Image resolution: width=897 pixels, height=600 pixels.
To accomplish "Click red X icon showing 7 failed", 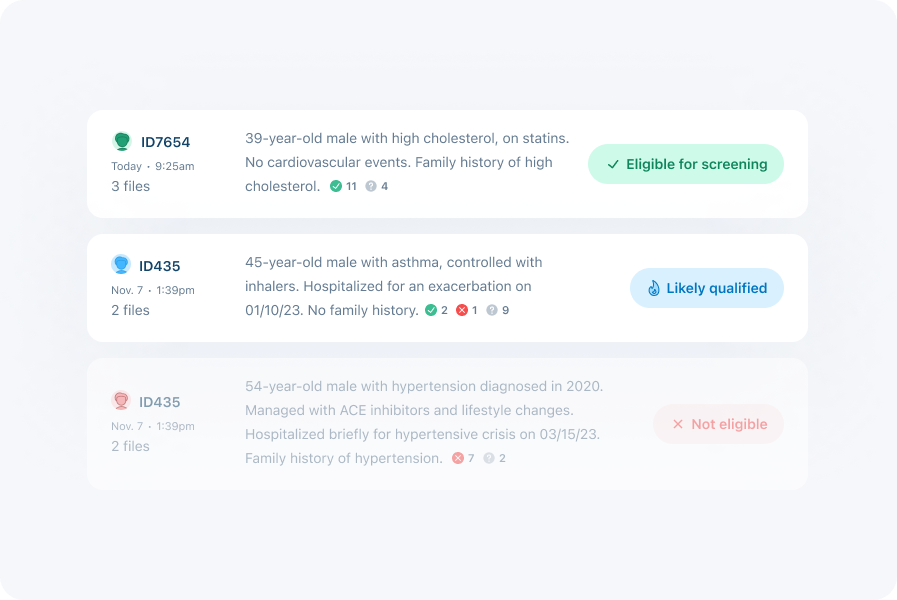I will pyautogui.click(x=458, y=458).
